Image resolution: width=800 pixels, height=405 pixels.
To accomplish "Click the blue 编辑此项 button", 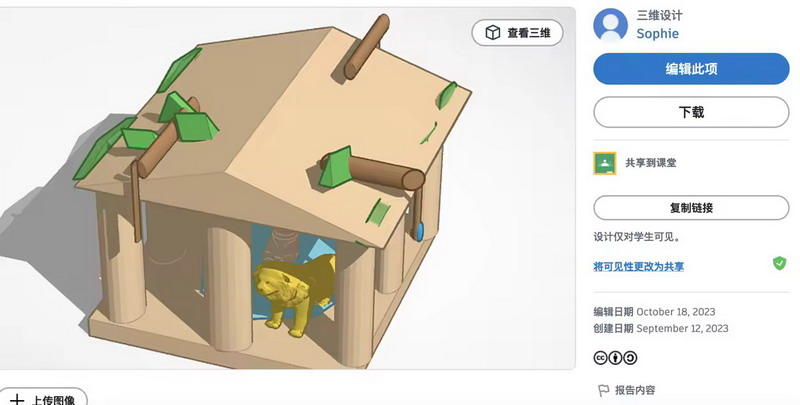I will (691, 69).
